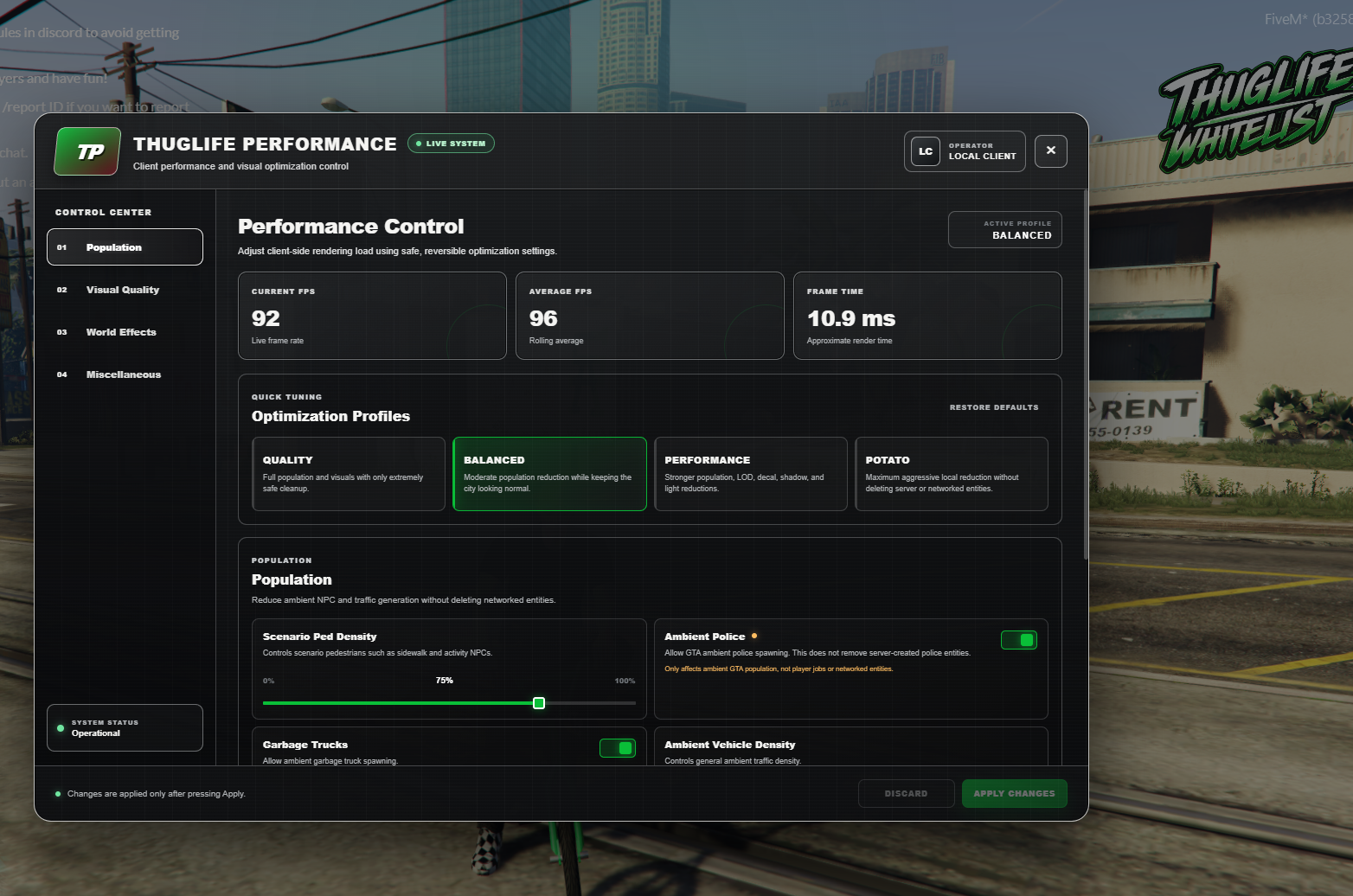This screenshot has width=1353, height=896.
Task: Click the Discard button
Action: click(x=906, y=794)
